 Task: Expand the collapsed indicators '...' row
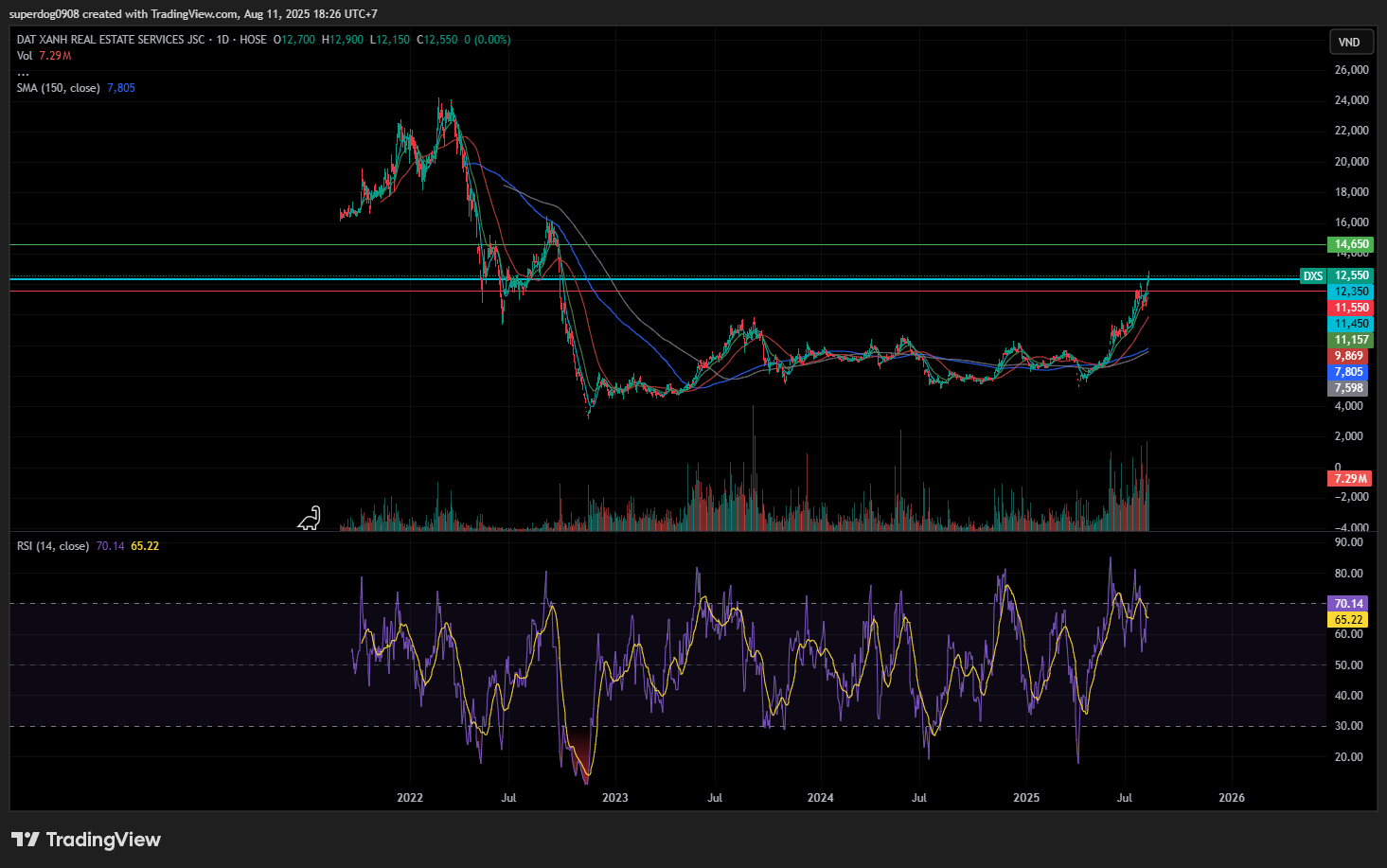(23, 72)
